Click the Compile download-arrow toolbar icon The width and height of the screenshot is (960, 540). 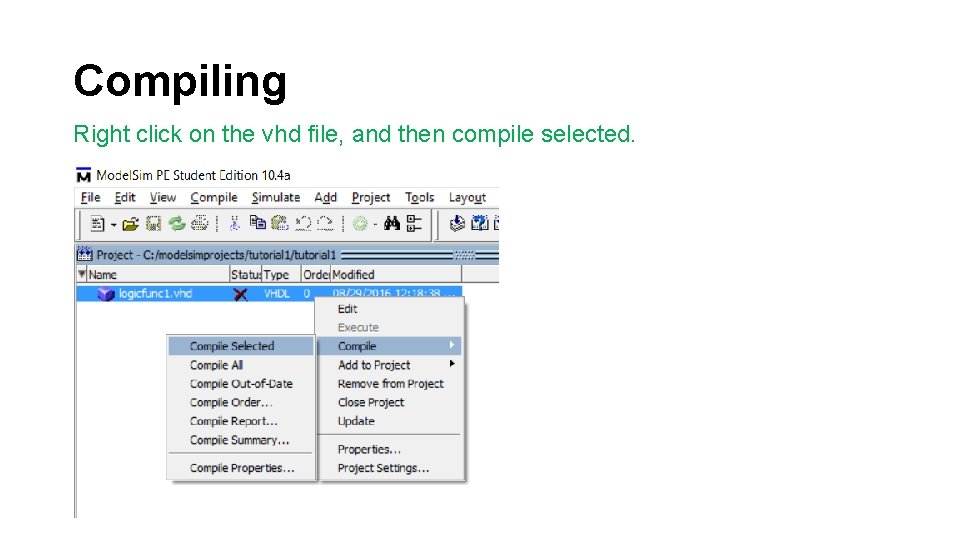[457, 223]
